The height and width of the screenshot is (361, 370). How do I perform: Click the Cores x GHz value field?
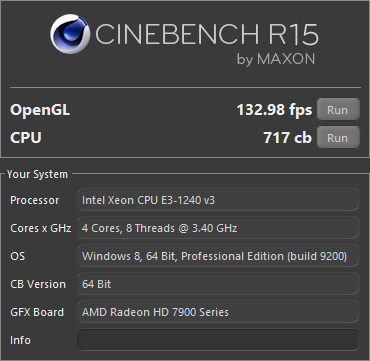218,228
